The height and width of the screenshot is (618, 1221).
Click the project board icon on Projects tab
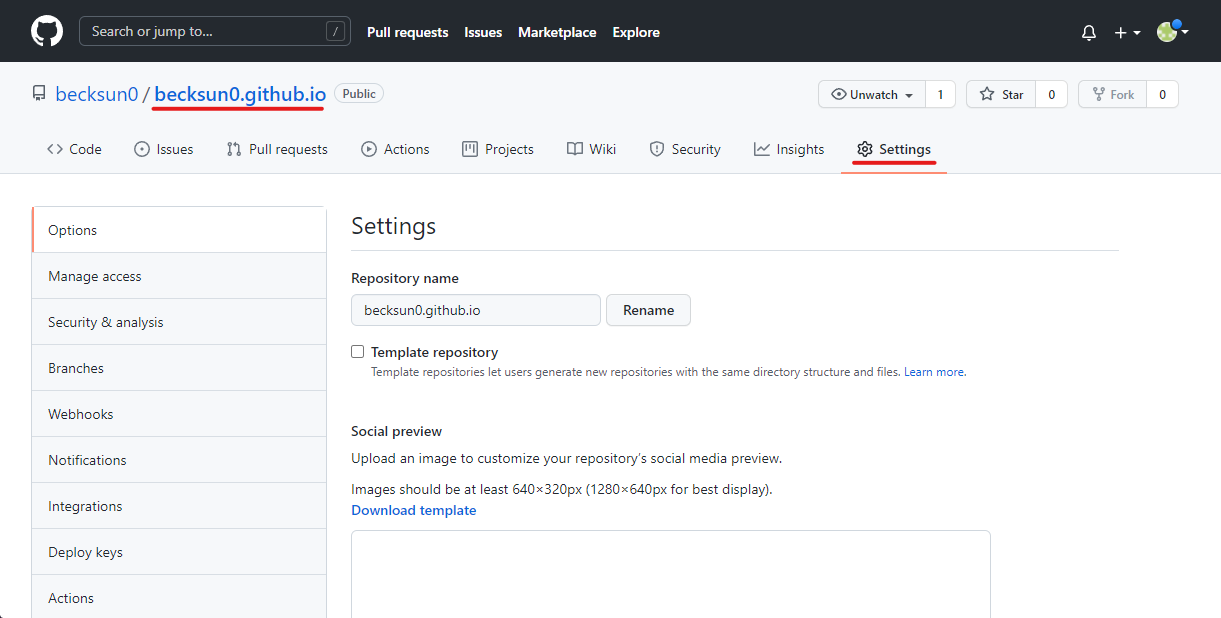470,149
